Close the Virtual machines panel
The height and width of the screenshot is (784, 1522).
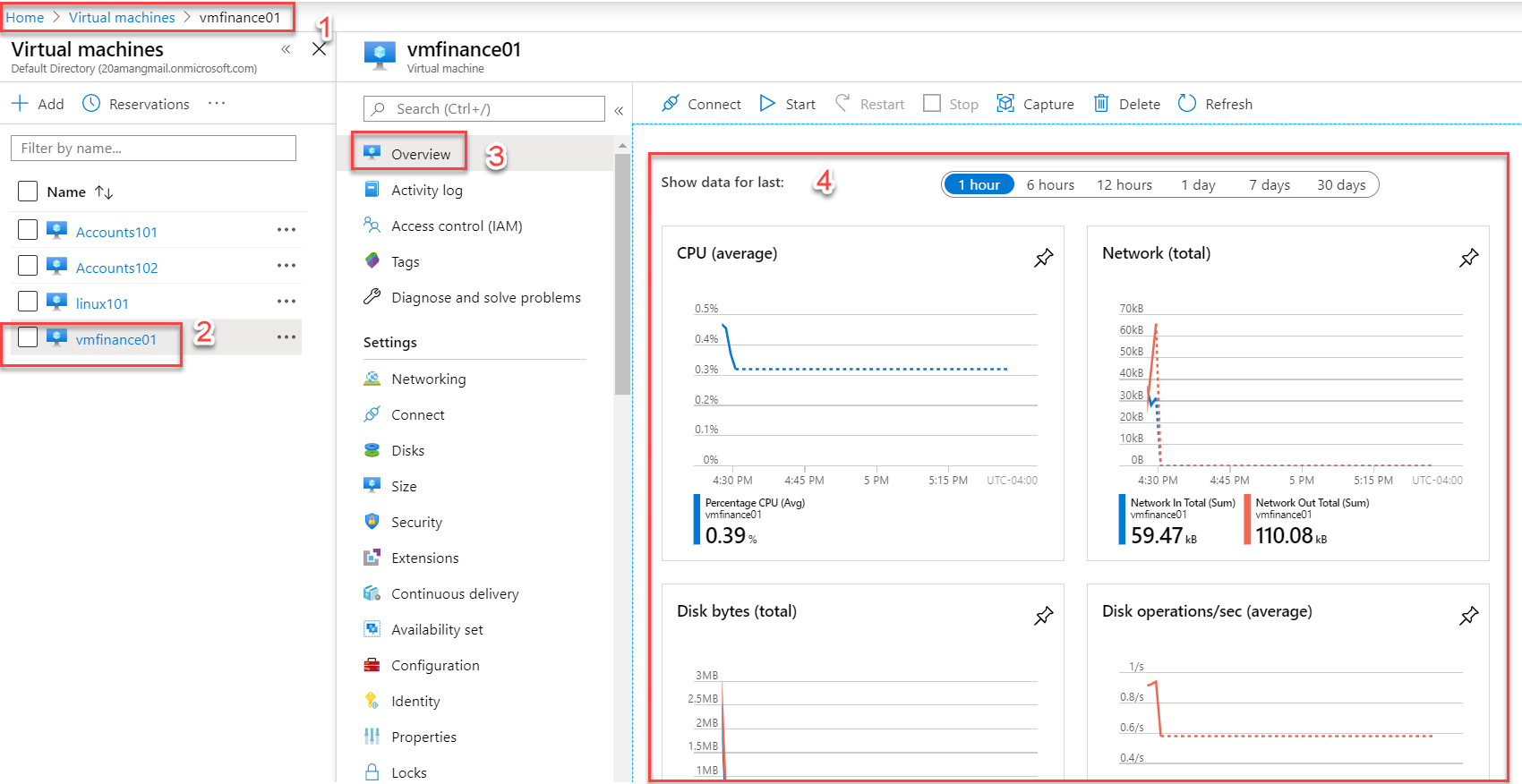coord(319,49)
